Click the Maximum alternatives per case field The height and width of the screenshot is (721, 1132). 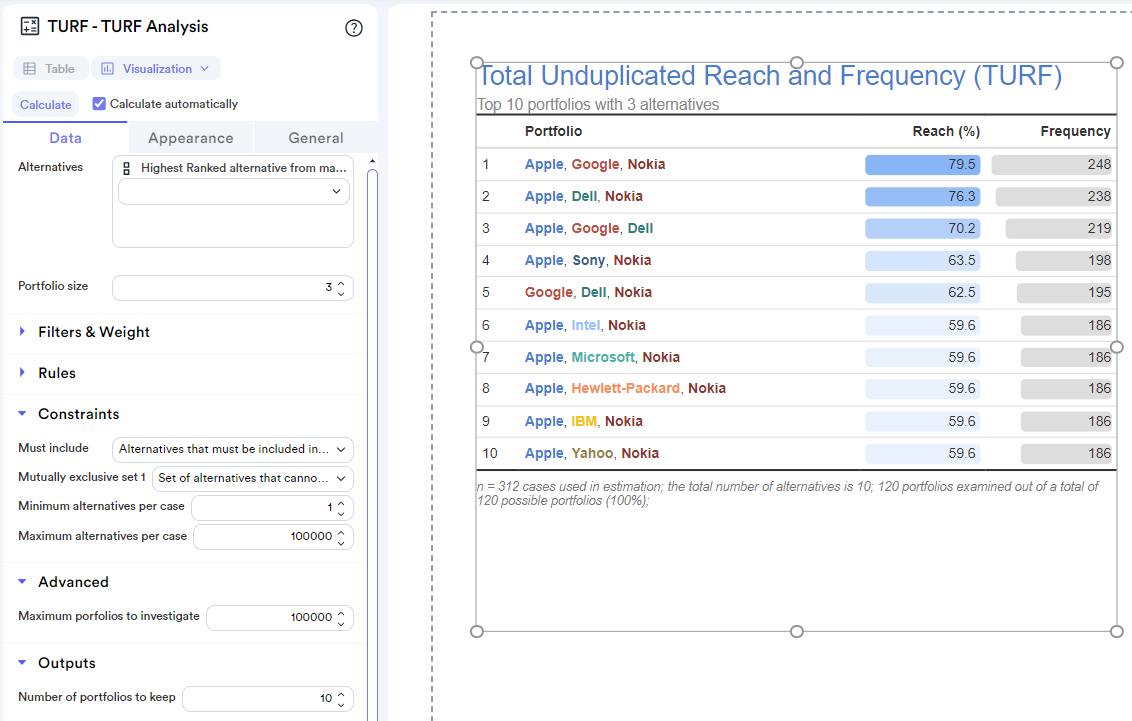click(273, 537)
